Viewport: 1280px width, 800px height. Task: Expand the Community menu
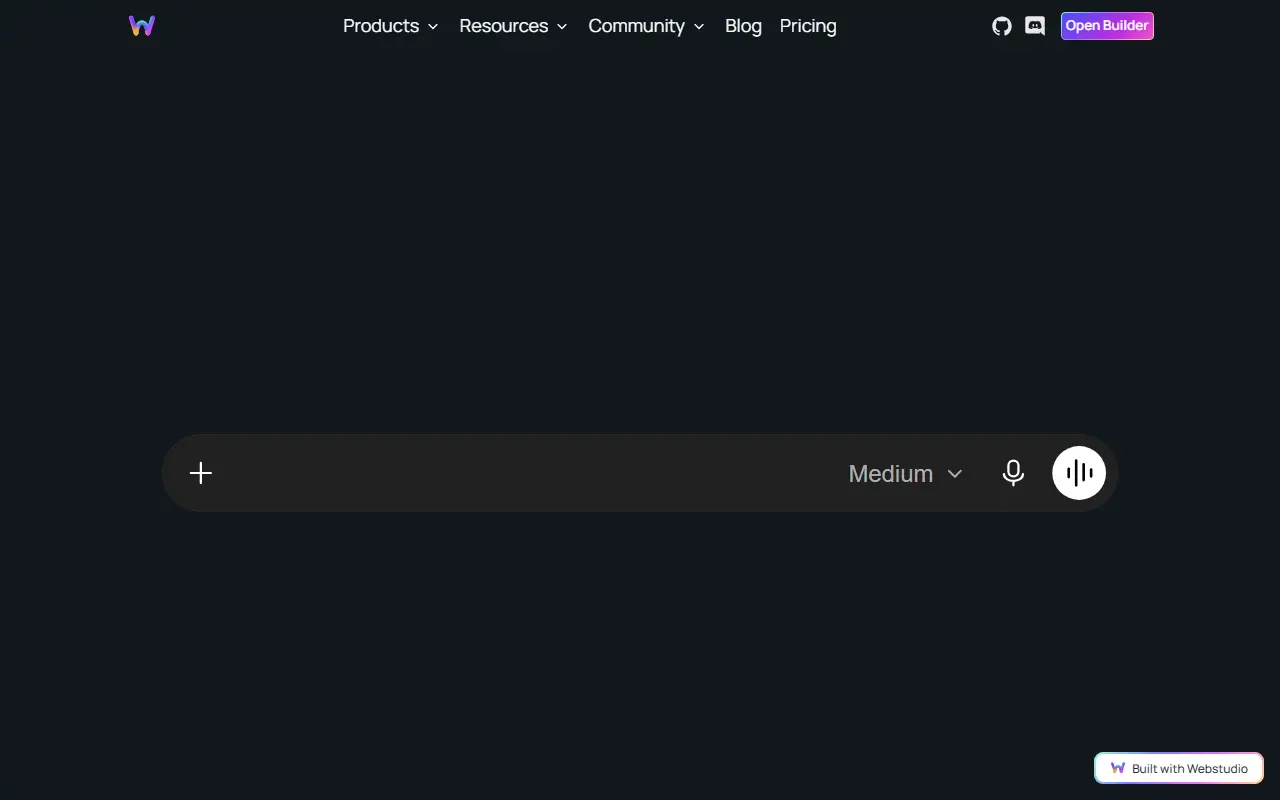coord(646,26)
